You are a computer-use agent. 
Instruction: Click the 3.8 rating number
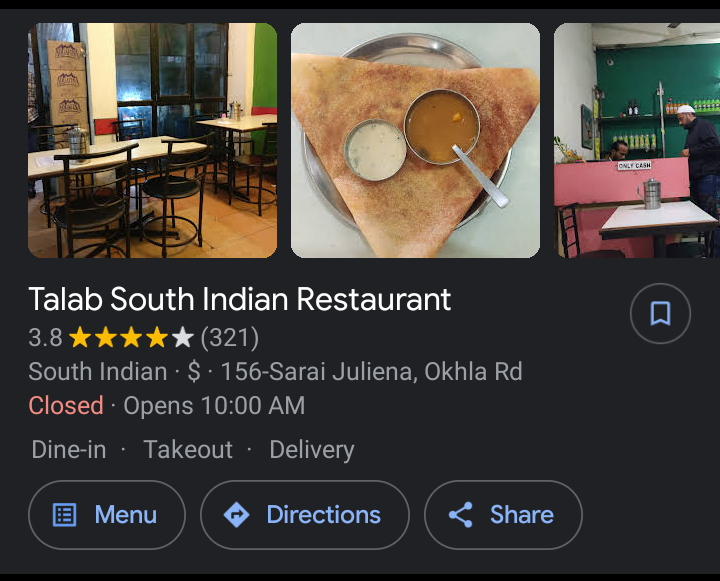pos(45,338)
